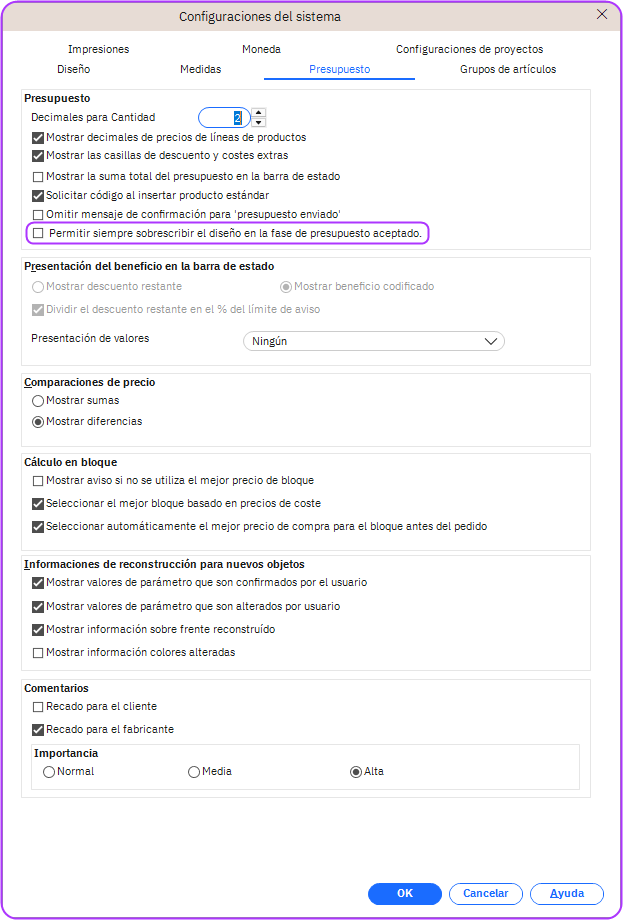
Task: Decrease the Decimales para Cantidad spinner value
Action: click(x=259, y=123)
